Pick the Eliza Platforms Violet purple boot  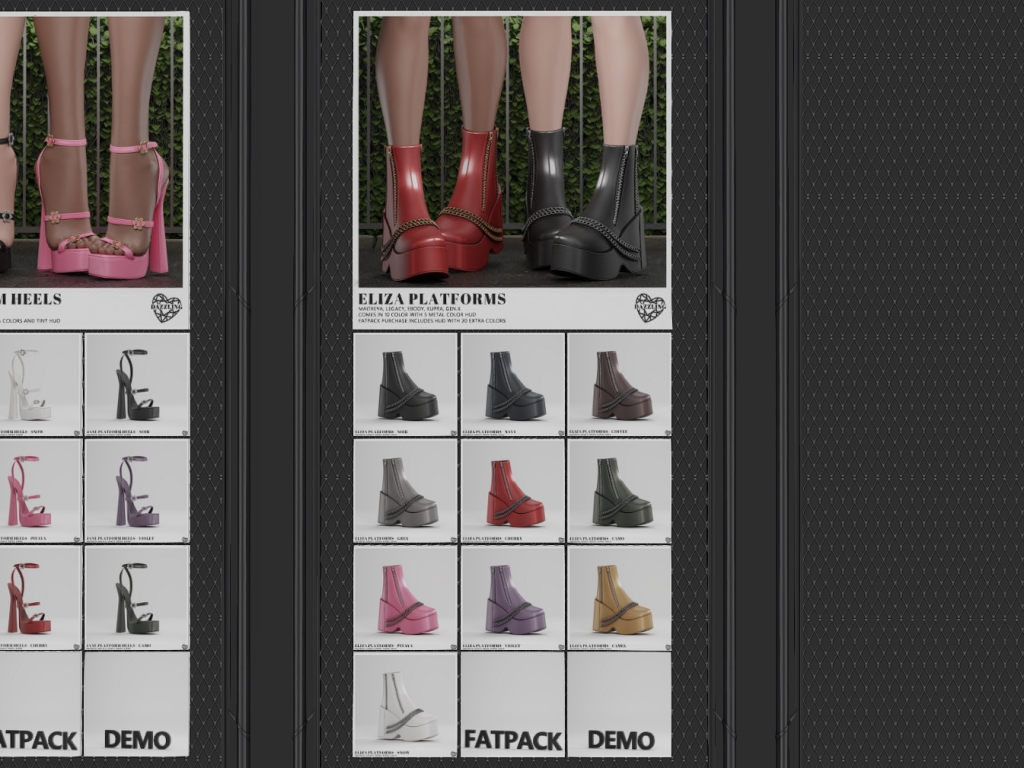(x=513, y=598)
